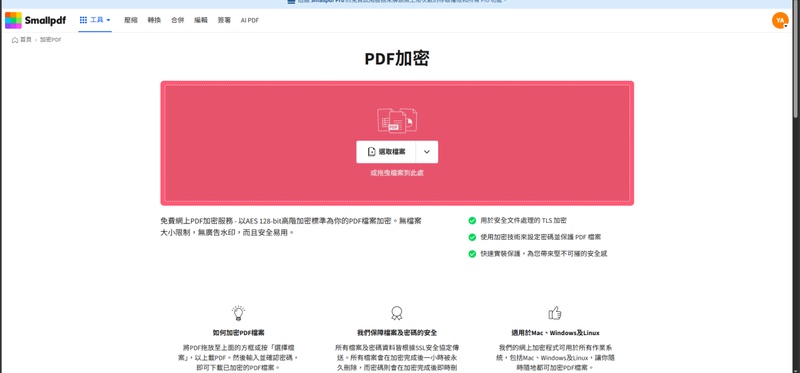Screen dimensions: 800x373
Task: Click the 我們保障檔案及密碼的安全 heading
Action: tap(397, 333)
